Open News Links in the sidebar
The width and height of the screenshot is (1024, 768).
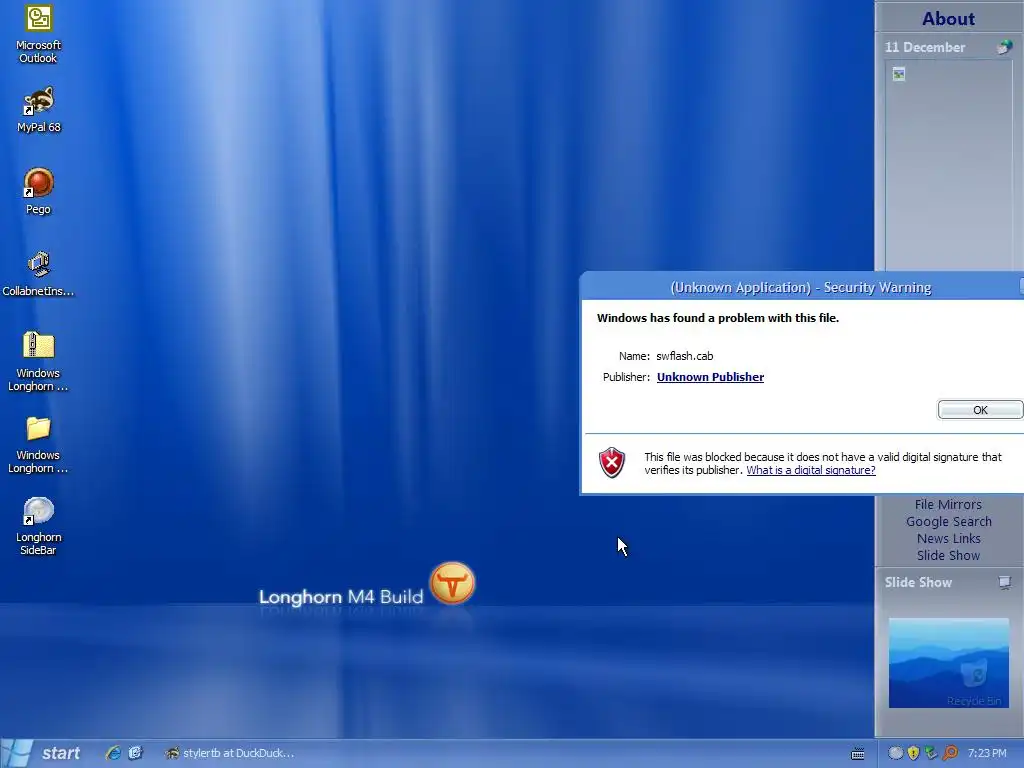pos(948,538)
